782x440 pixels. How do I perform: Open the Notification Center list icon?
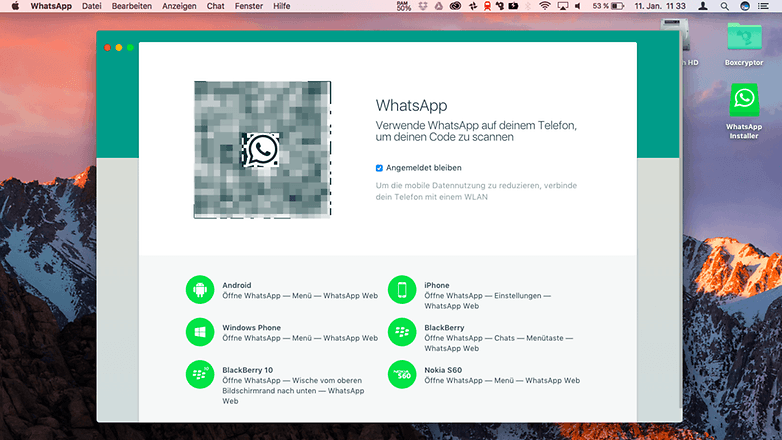pos(763,6)
